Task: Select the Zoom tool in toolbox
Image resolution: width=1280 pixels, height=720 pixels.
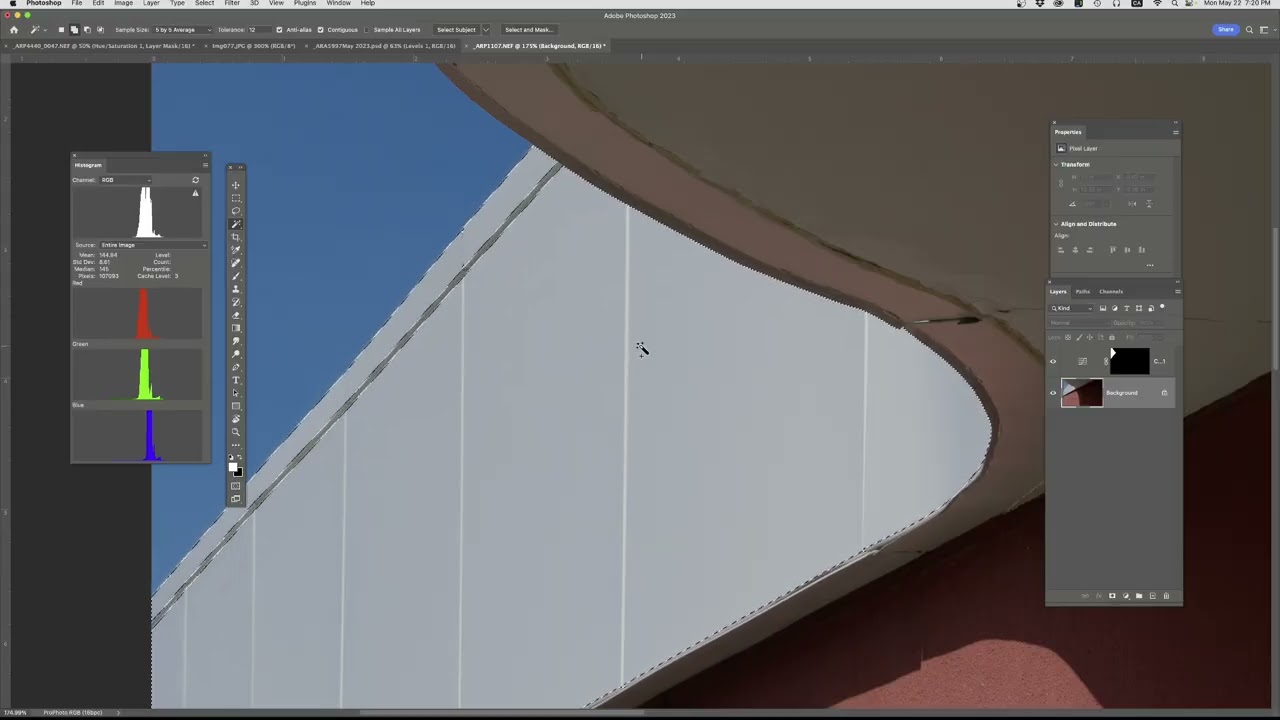Action: click(x=236, y=430)
